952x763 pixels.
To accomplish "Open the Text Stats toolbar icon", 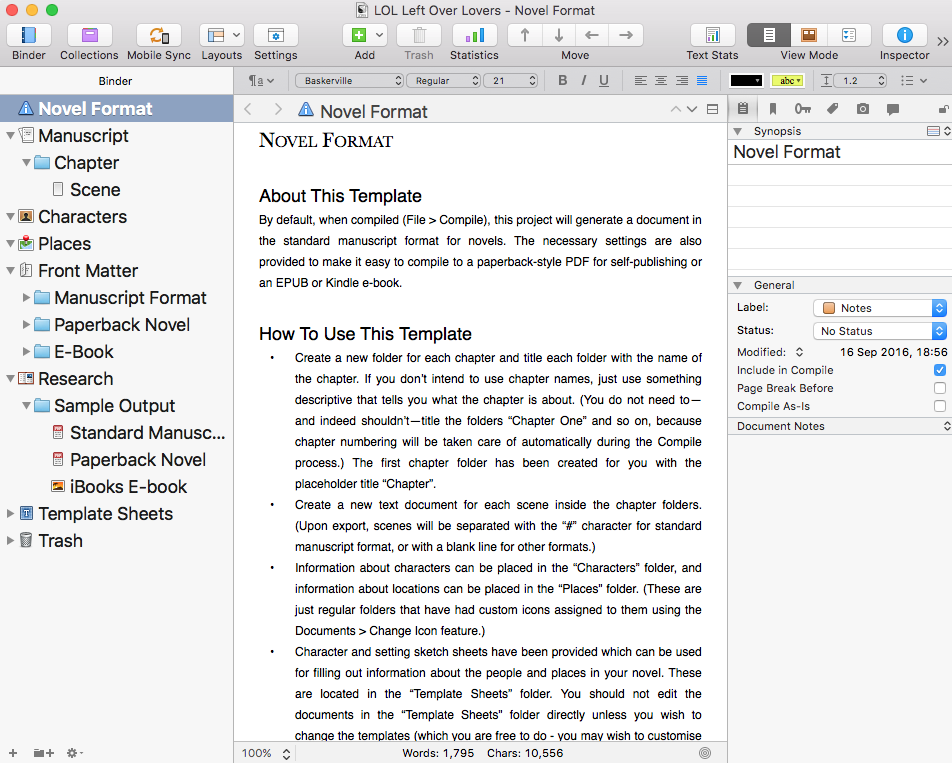I will pyautogui.click(x=713, y=36).
